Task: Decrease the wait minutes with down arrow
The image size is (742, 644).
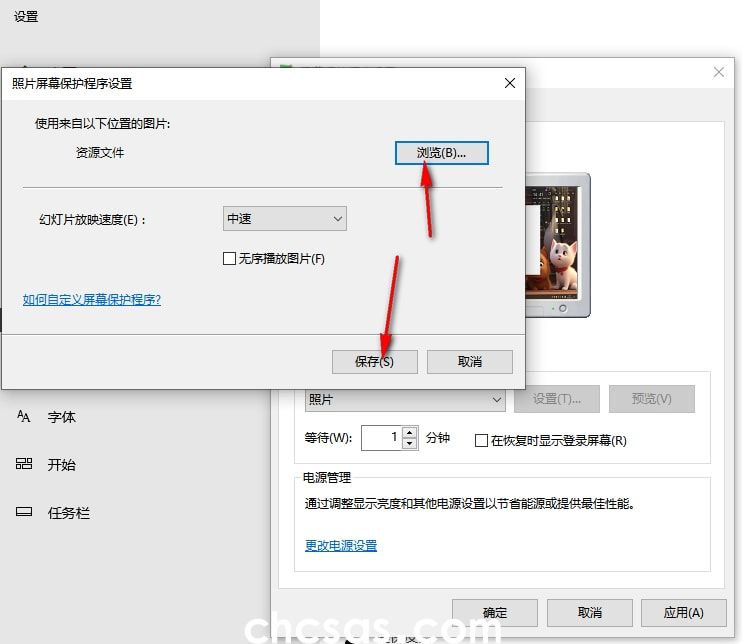Action: pos(410,444)
